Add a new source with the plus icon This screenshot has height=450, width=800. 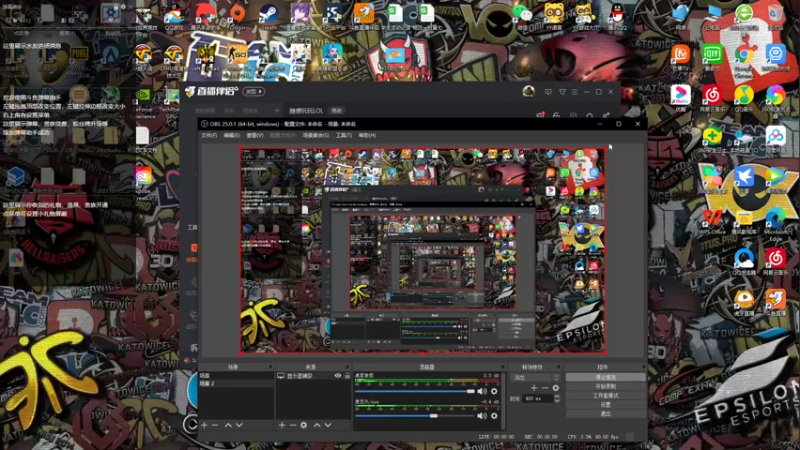tap(282, 425)
